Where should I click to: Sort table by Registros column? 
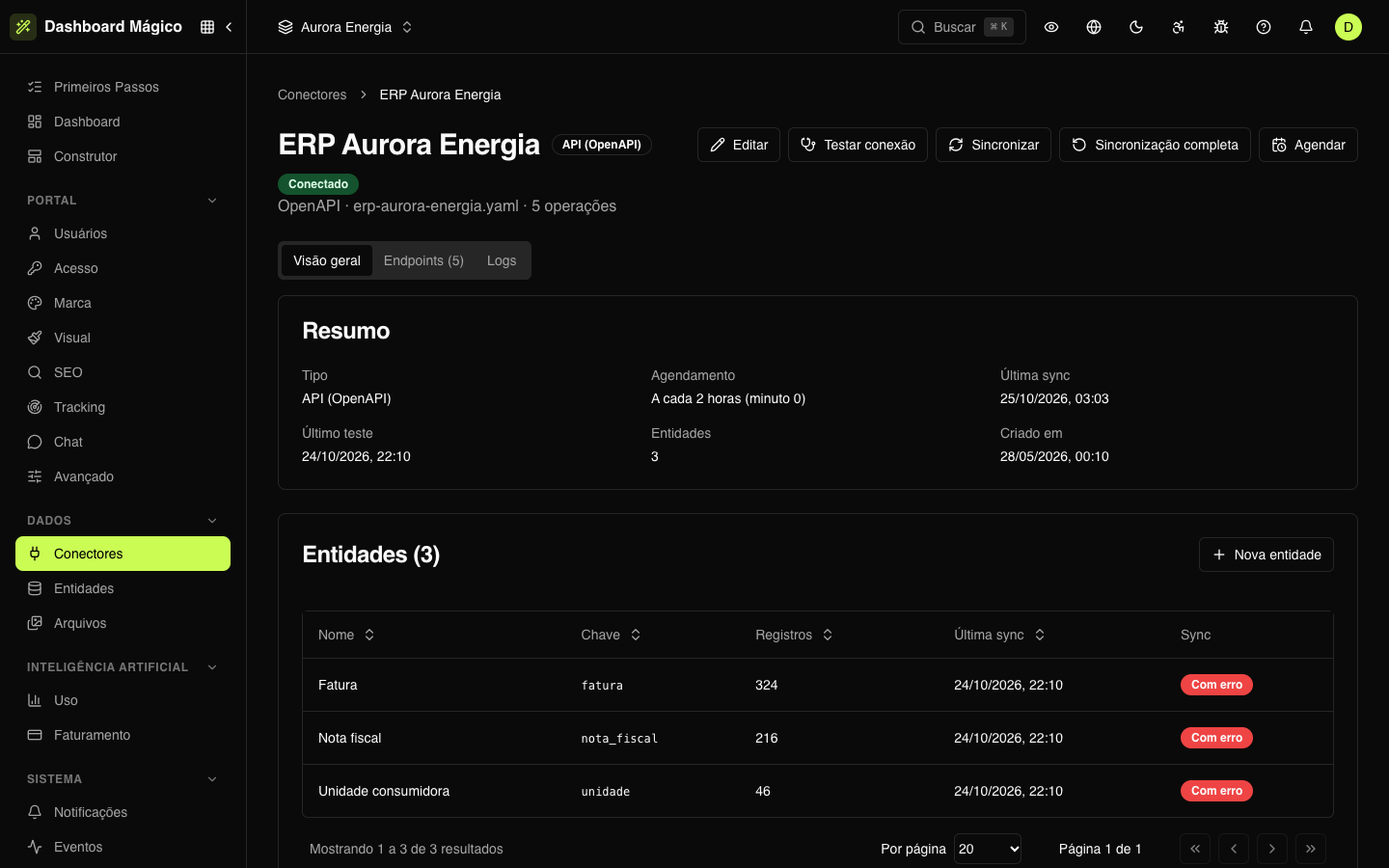point(794,635)
